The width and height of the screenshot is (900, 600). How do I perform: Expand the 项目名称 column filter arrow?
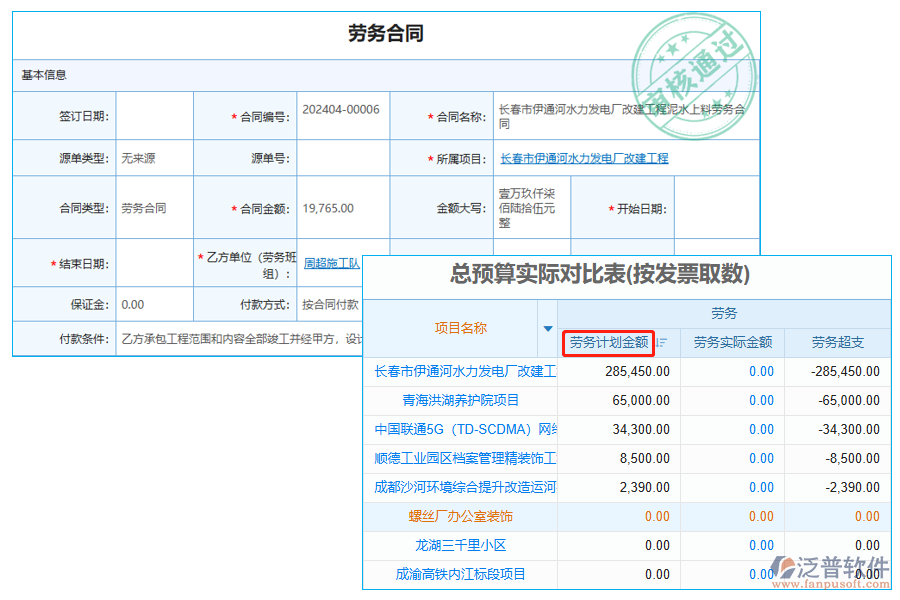(547, 327)
